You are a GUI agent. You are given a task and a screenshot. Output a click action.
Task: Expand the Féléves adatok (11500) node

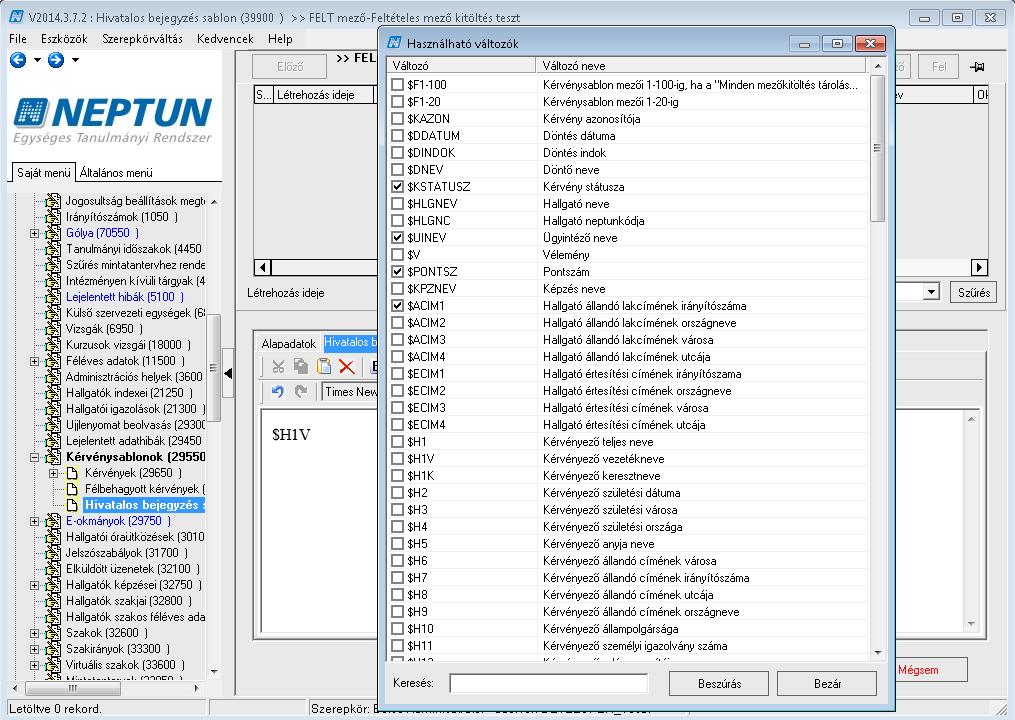34,361
